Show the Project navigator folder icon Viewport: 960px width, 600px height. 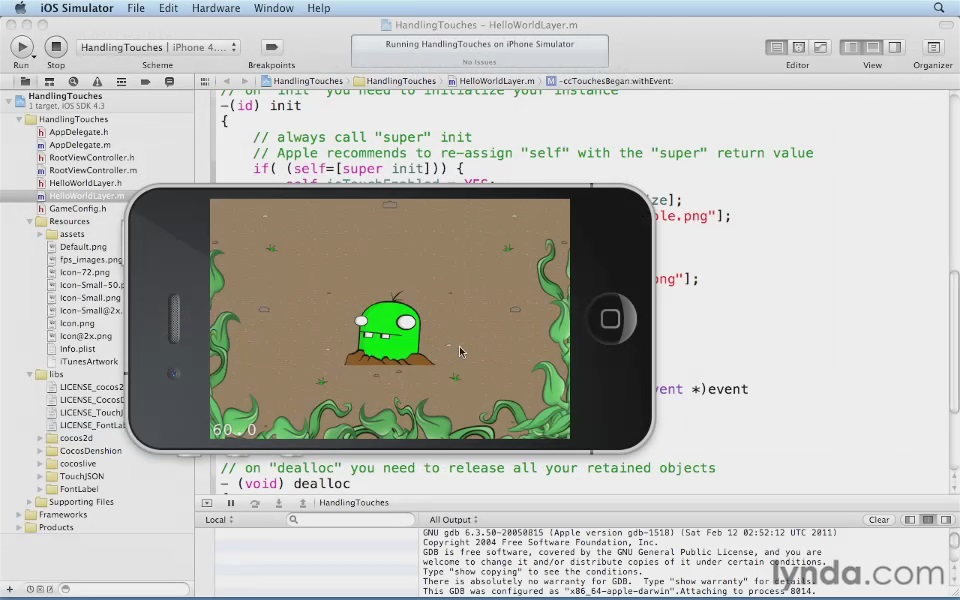25,81
